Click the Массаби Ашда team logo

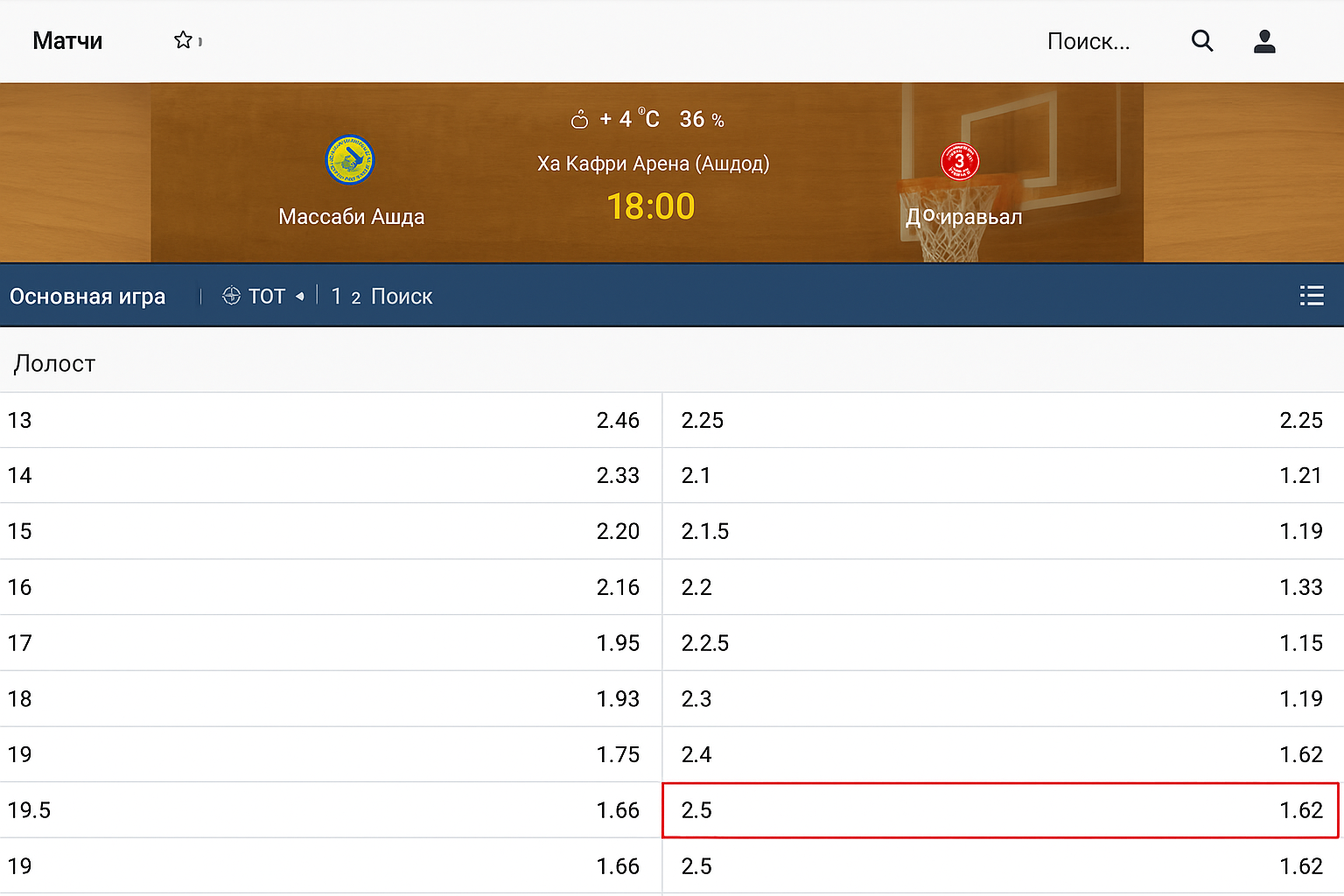[351, 160]
